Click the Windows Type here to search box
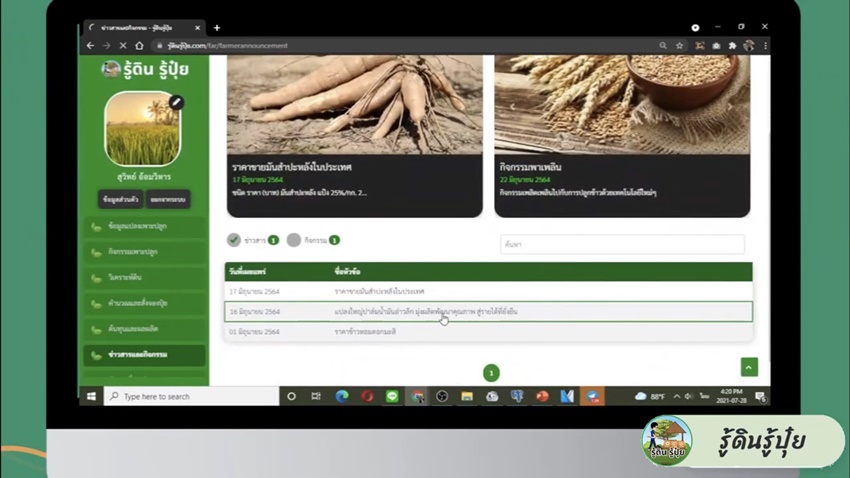The width and height of the screenshot is (850, 478). point(191,396)
